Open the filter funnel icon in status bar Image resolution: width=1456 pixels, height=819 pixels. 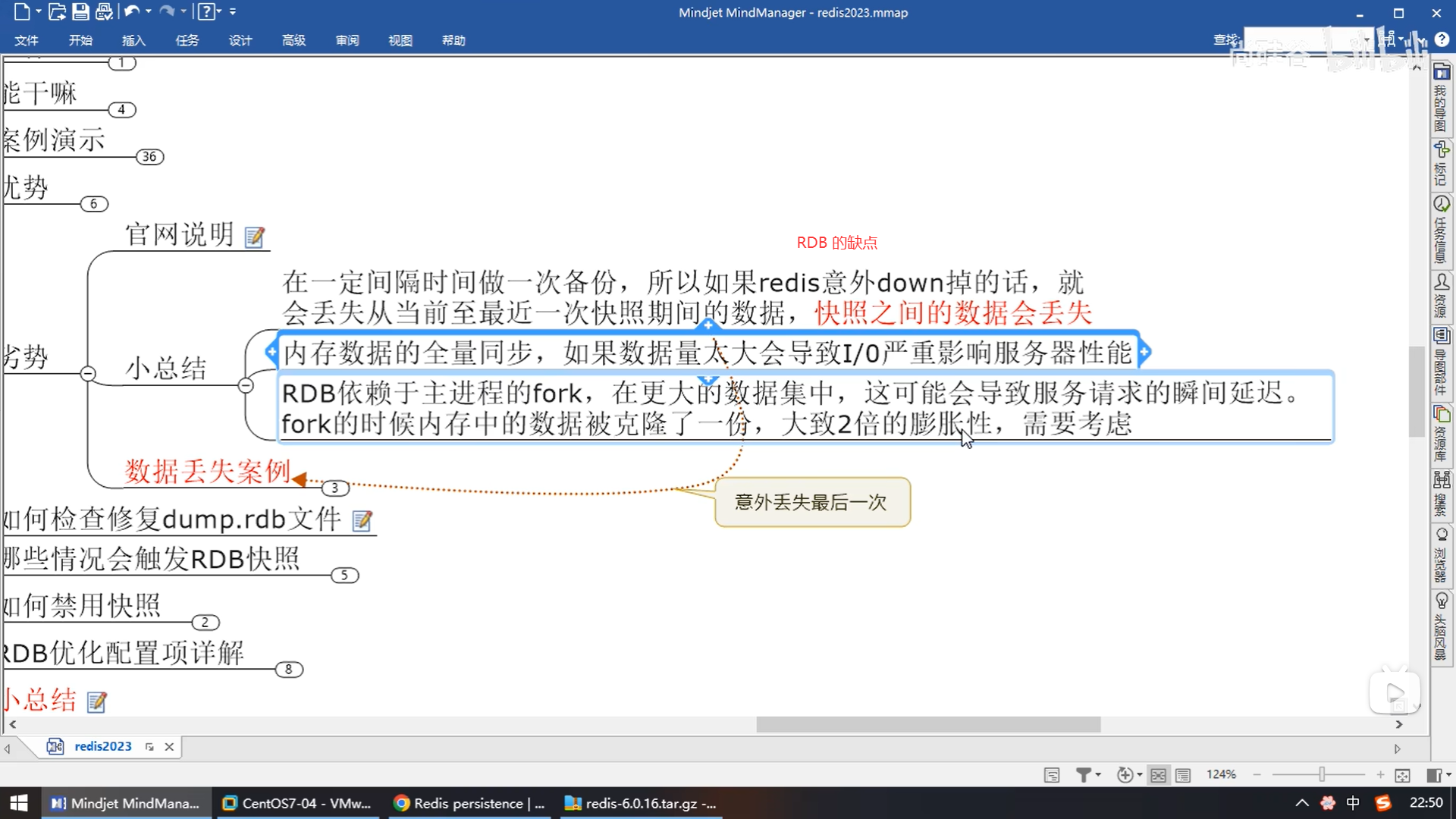pos(1084,774)
